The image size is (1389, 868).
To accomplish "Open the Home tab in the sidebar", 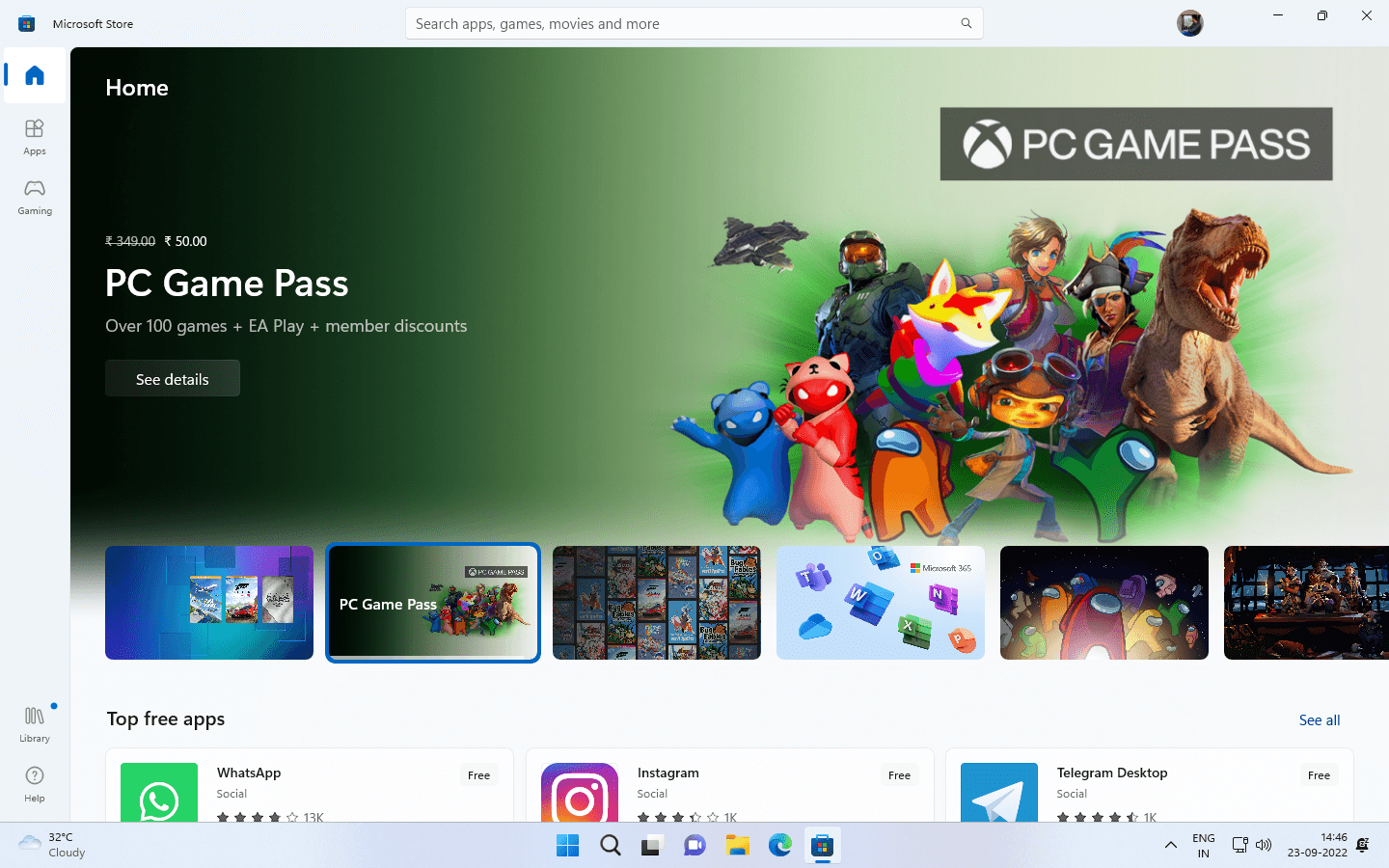I will (35, 75).
